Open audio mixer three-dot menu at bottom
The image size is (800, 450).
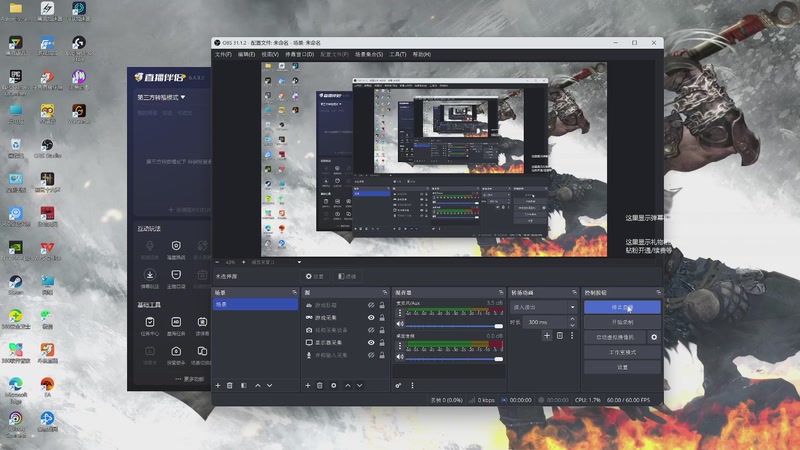click(412, 386)
